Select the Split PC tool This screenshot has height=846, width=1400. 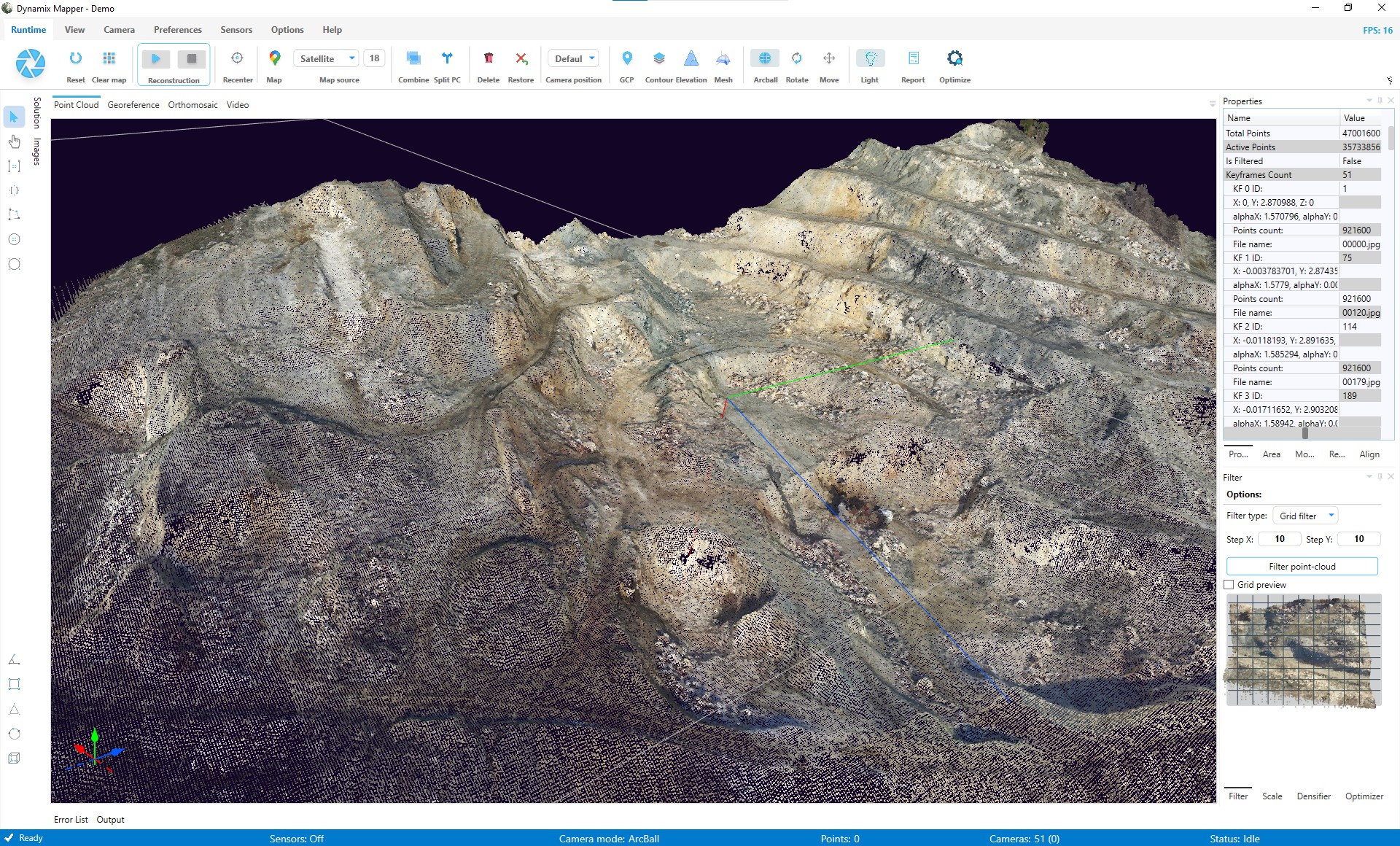click(x=447, y=64)
